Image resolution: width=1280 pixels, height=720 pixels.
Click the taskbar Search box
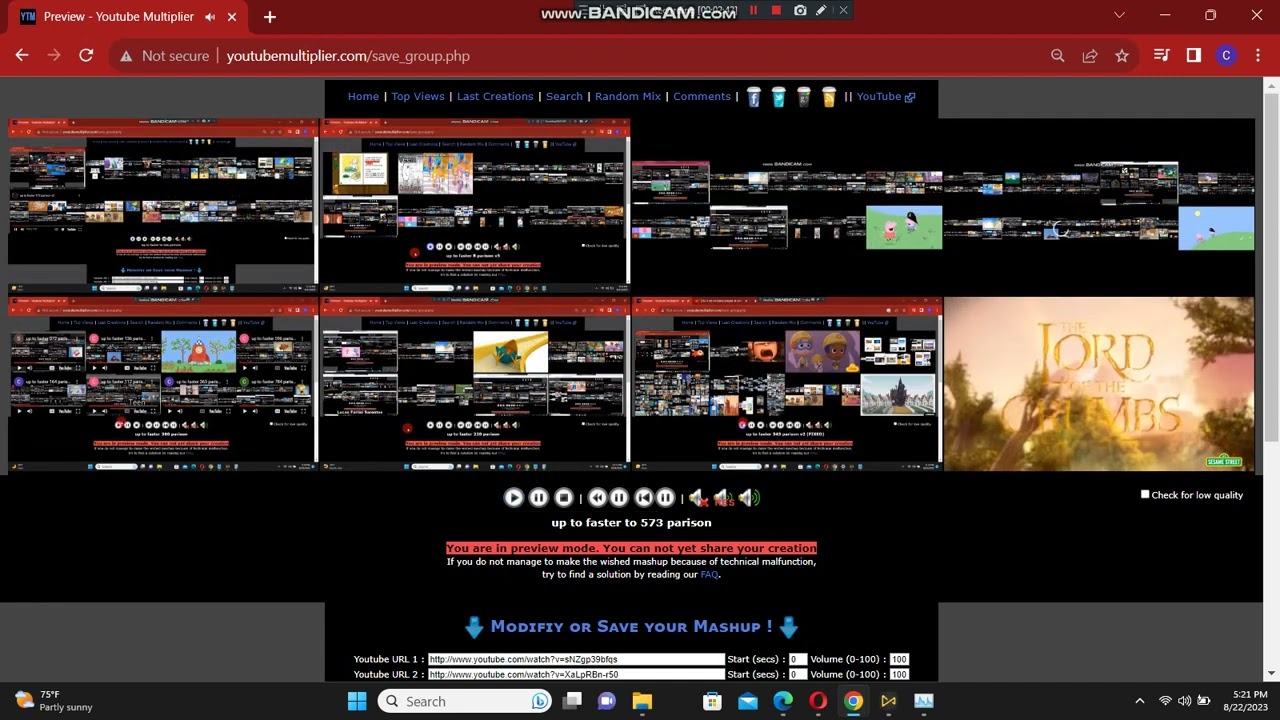[466, 701]
